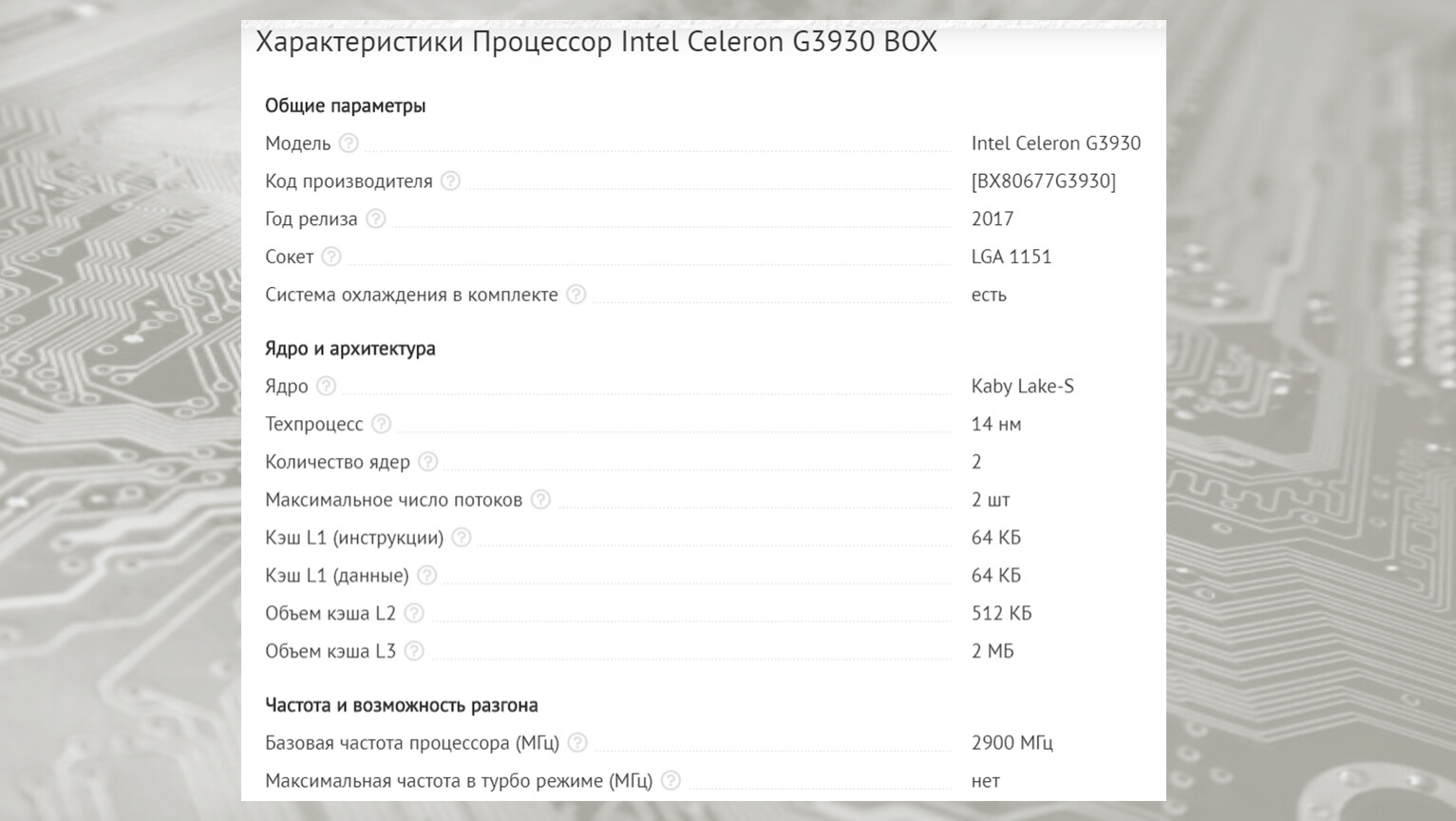The width and height of the screenshot is (1456, 821).
Task: Show hint for Максимальное число потоков
Action: [x=540, y=500]
